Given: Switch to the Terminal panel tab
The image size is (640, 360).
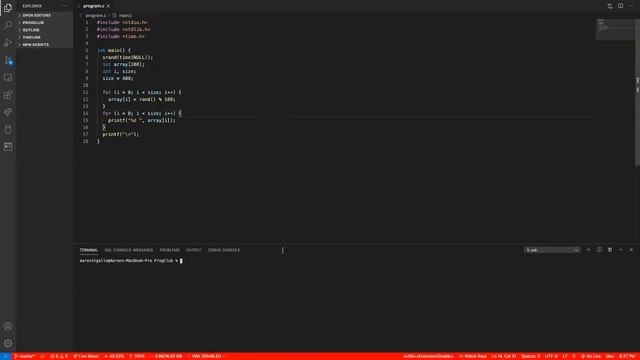Looking at the screenshot, I should pyautogui.click(x=89, y=250).
